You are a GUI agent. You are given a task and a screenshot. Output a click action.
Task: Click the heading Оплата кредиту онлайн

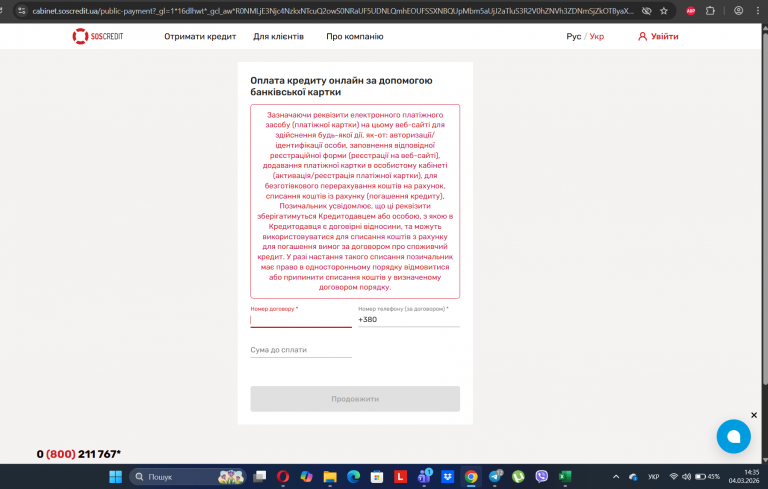(x=341, y=86)
